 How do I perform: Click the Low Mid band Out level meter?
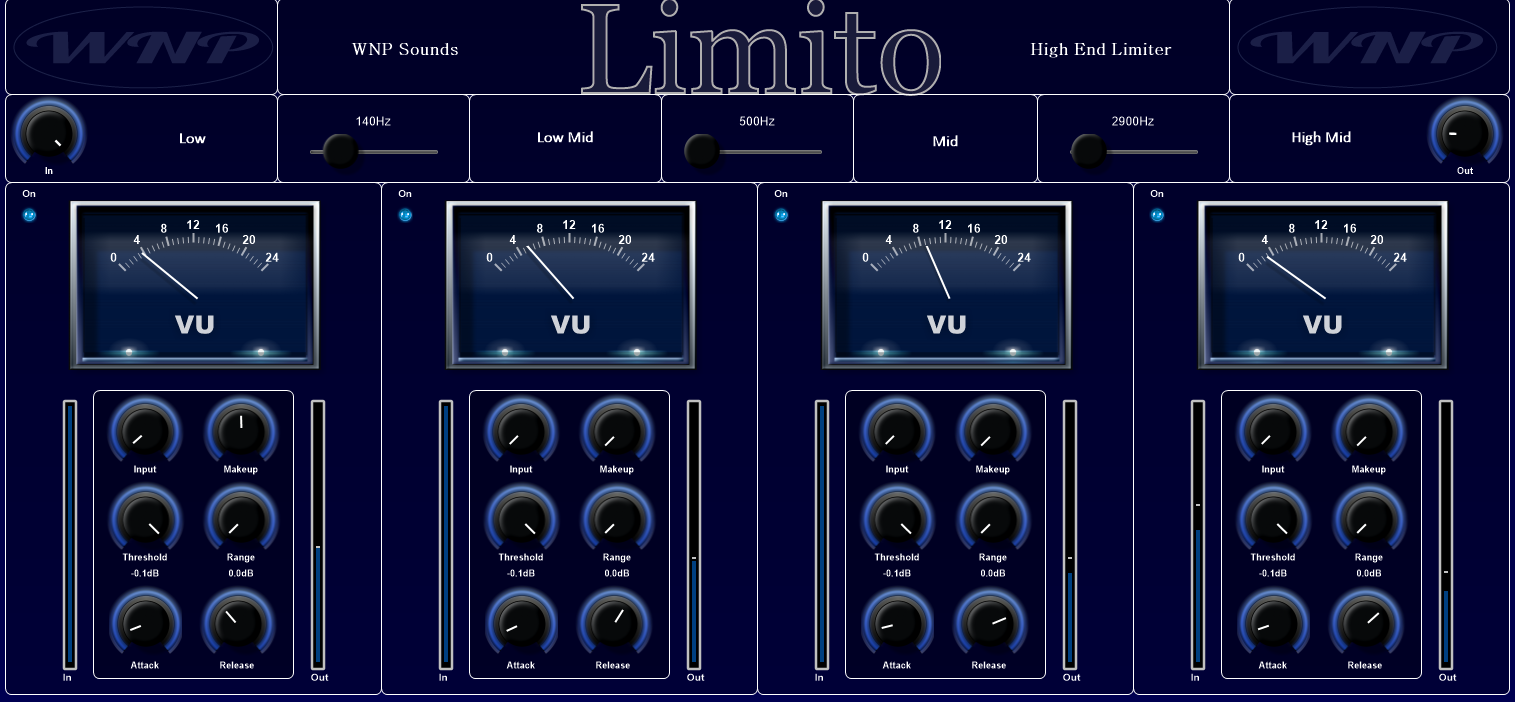(694, 535)
